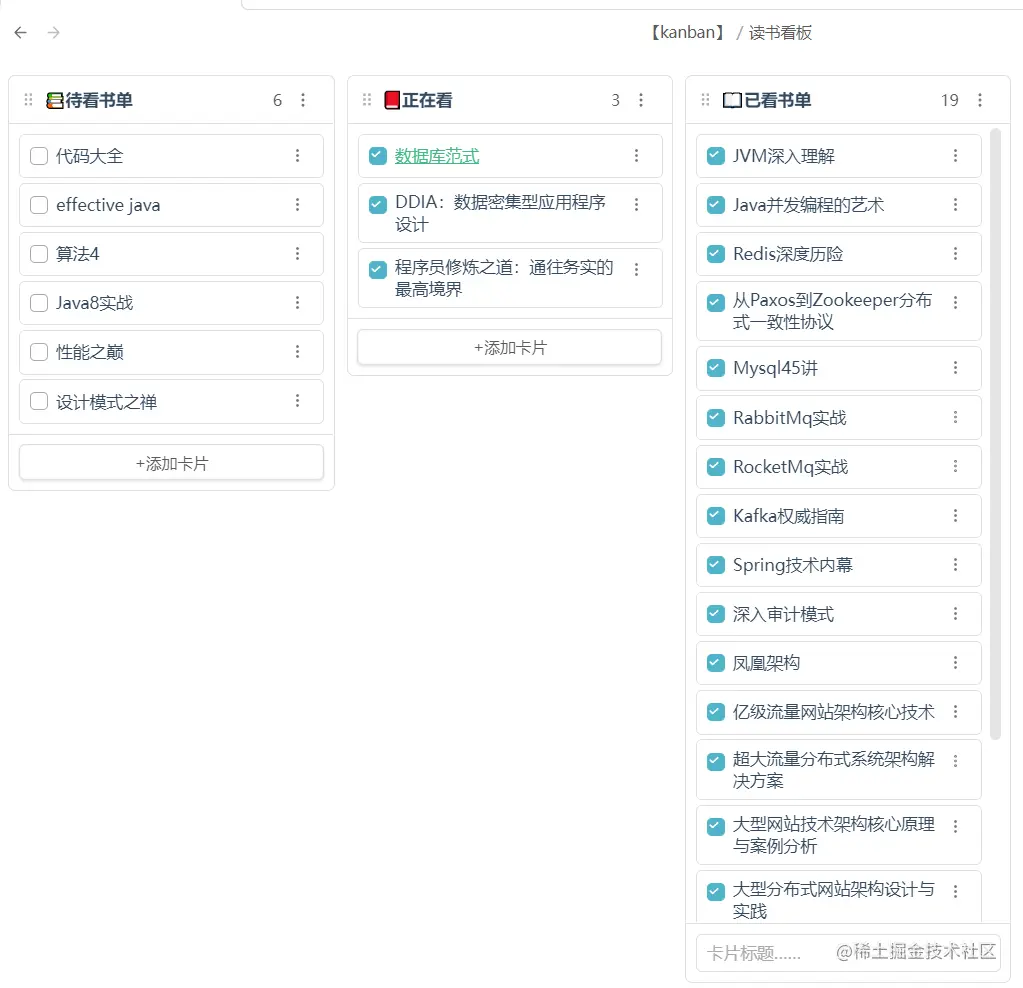This screenshot has width=1023, height=988.
Task: Open options for card Kafka权威指南
Action: 955,516
